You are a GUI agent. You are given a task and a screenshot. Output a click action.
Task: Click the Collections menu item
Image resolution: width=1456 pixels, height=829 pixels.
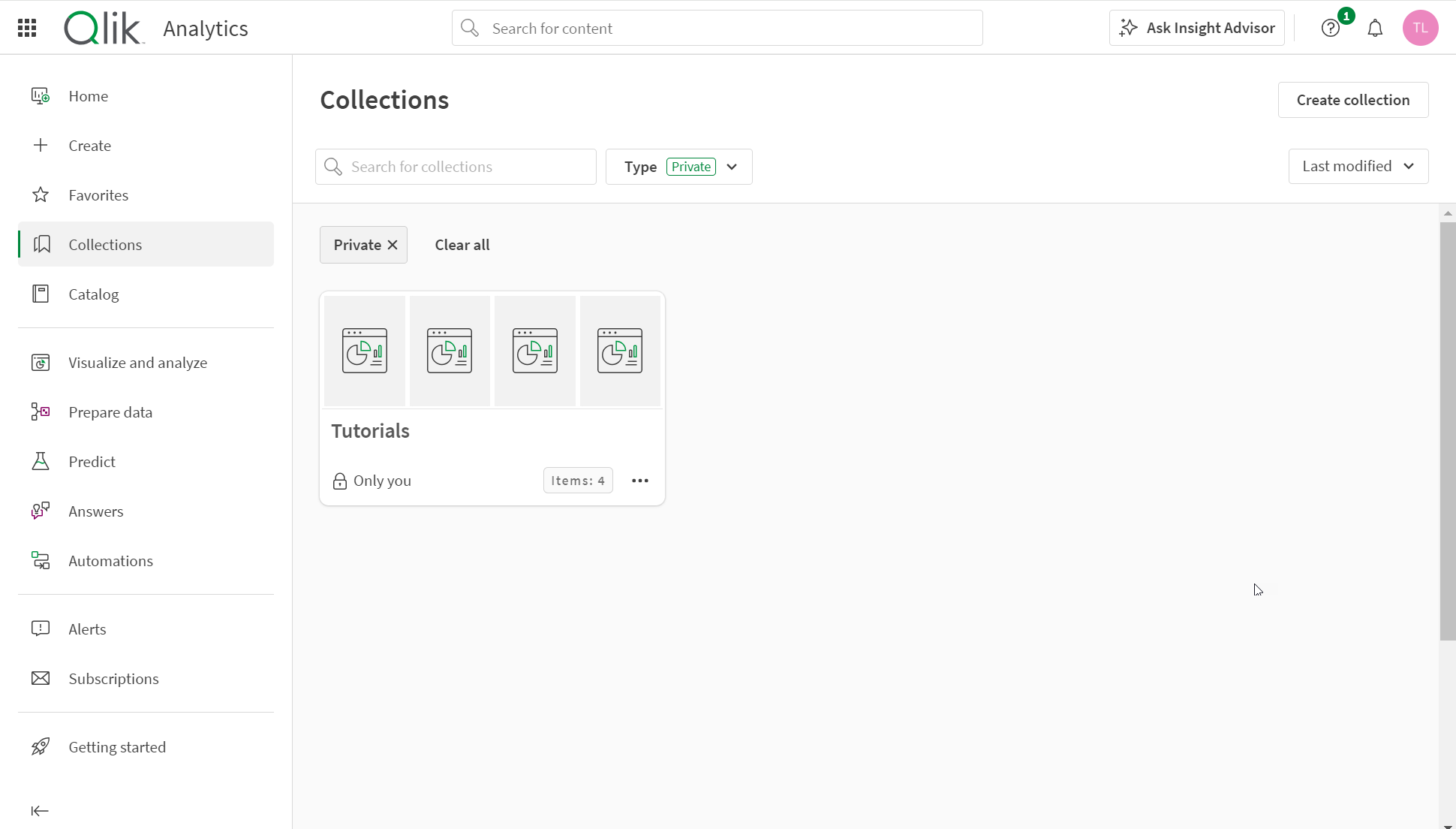105,244
